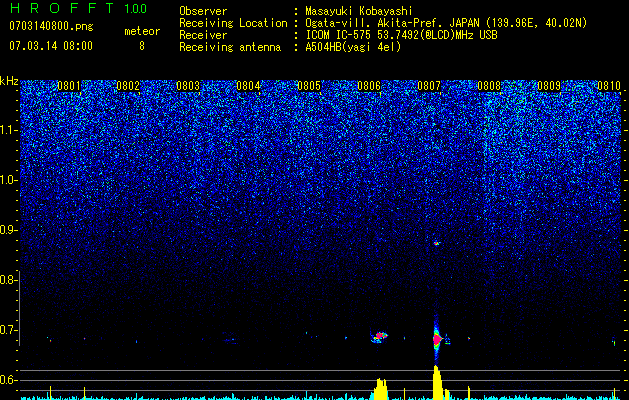The height and width of the screenshot is (400, 629).
Task: Select observer name Masayuki Kobayashi
Action: (x=359, y=11)
